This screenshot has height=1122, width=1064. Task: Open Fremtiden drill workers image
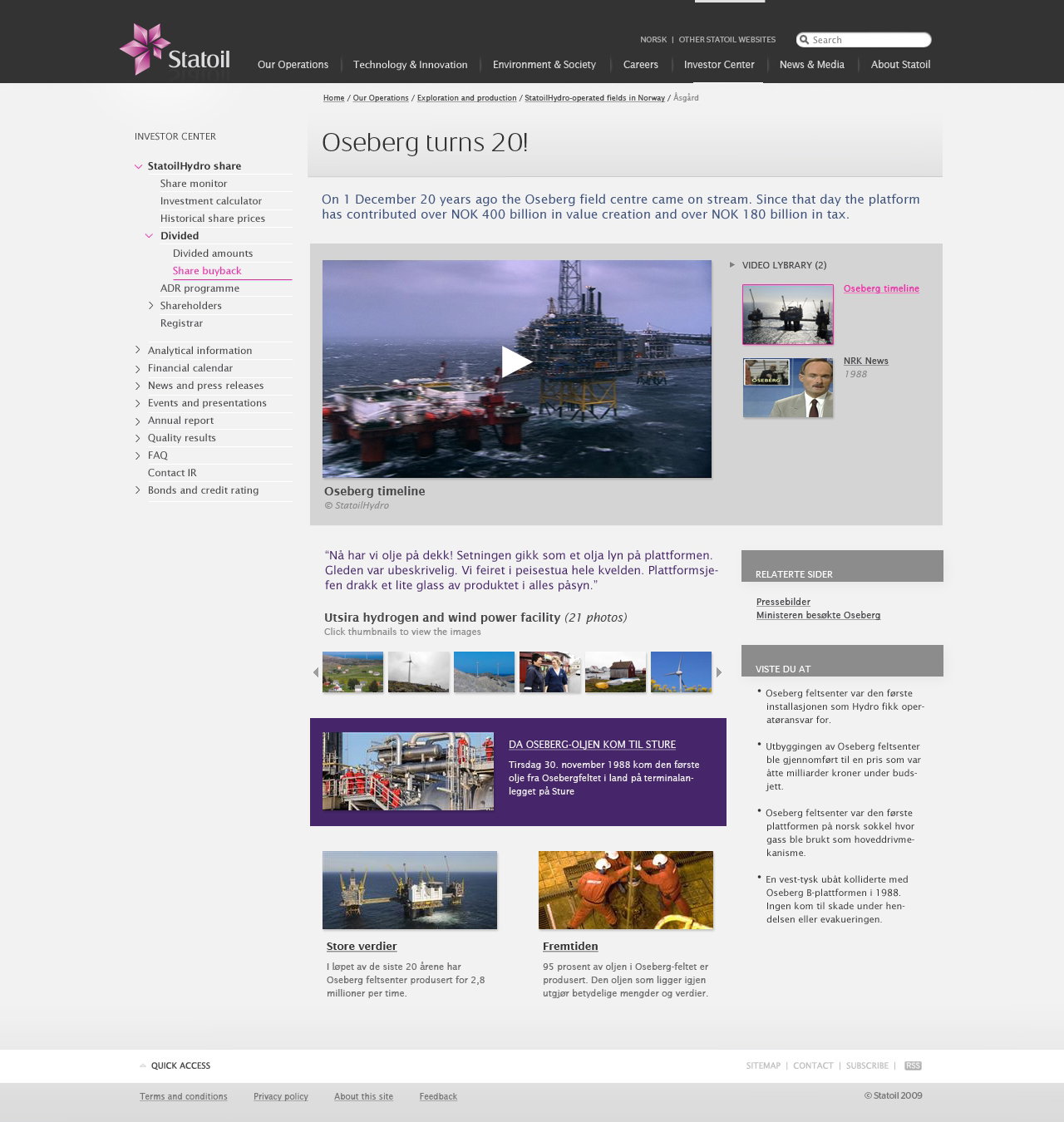point(626,890)
